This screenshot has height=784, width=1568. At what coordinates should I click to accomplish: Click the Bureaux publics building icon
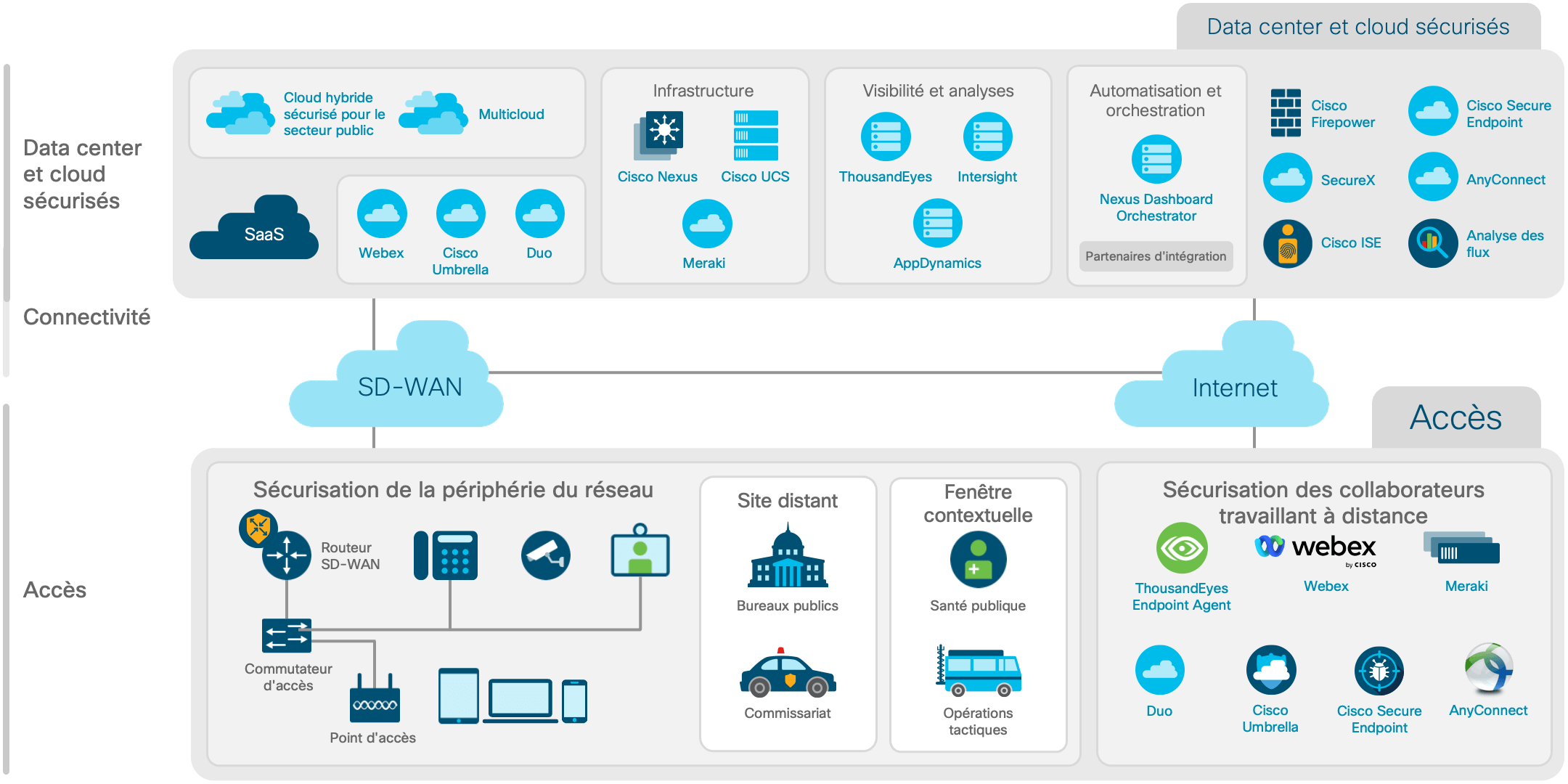click(788, 555)
